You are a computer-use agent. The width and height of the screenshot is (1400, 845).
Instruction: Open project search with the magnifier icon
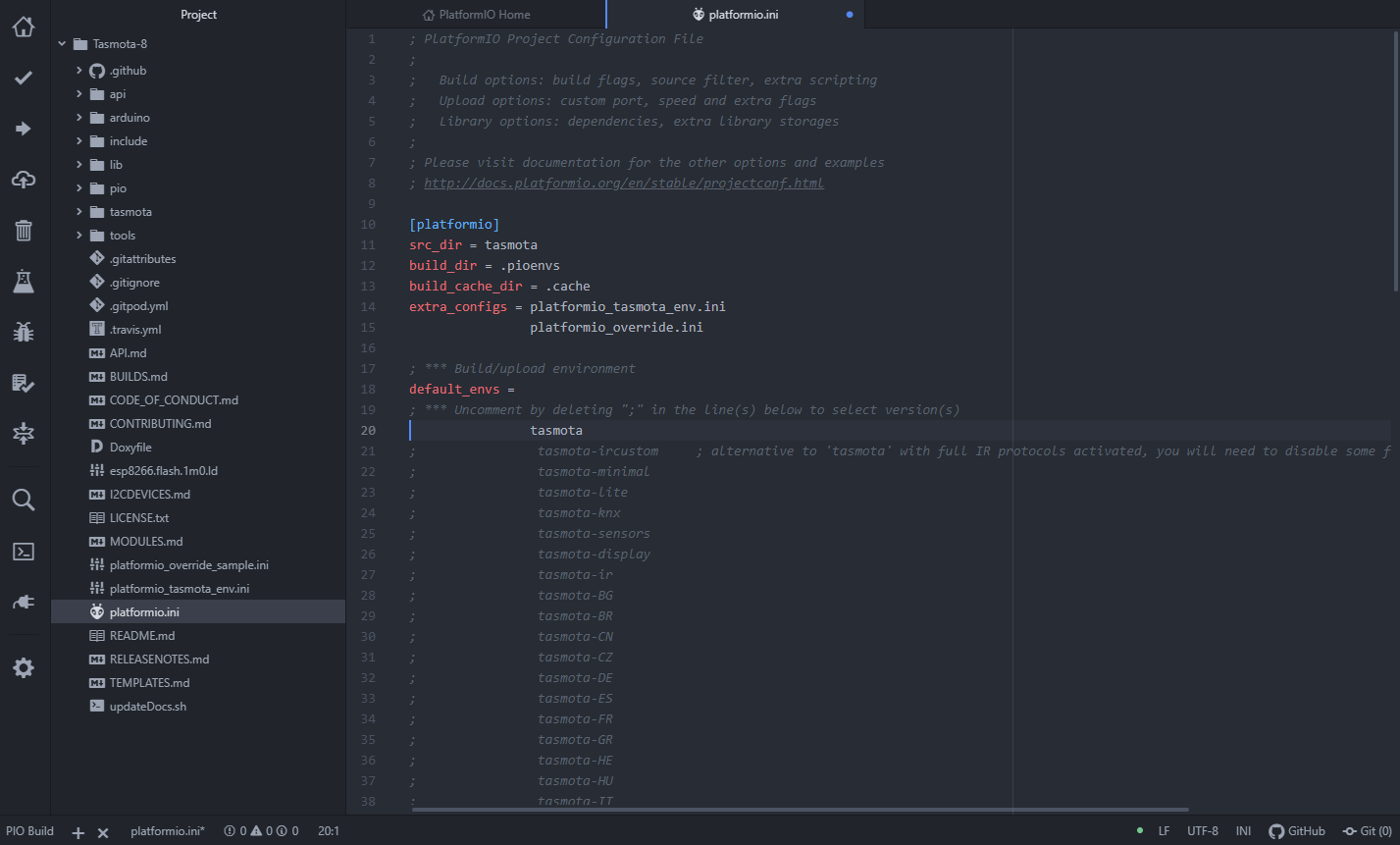24,500
